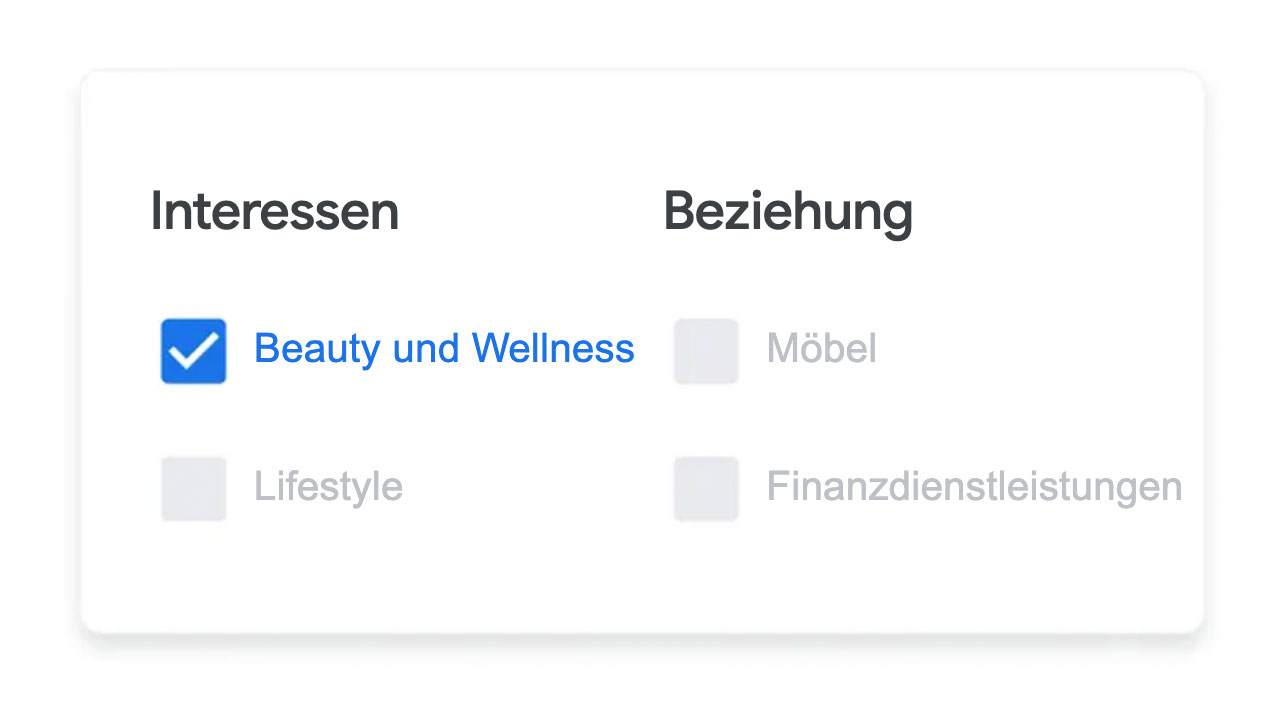1276x720 pixels.
Task: Click the word Wellness in the blue label
Action: point(553,348)
